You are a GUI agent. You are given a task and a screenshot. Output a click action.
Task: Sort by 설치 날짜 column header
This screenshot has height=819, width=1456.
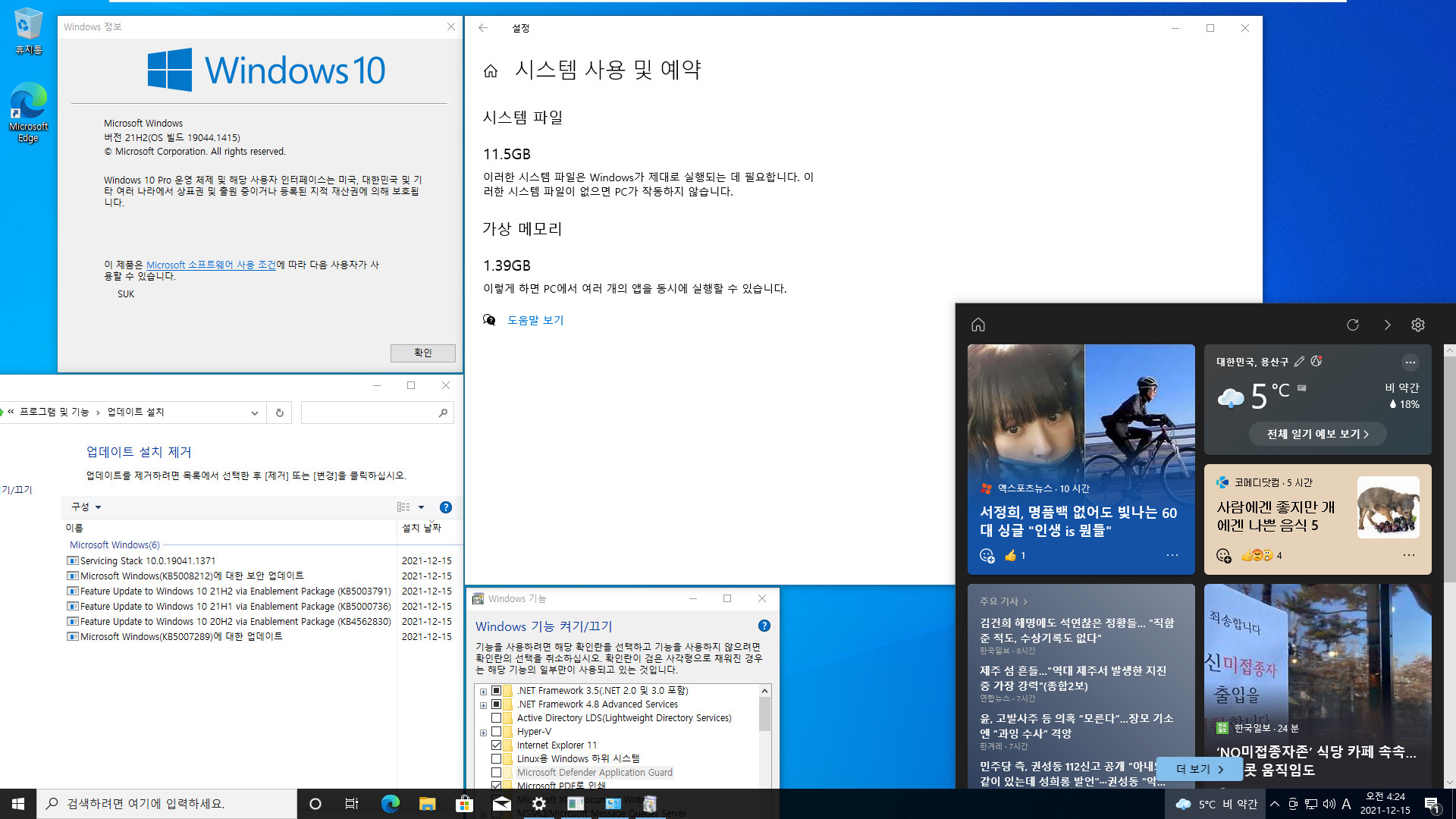429,528
